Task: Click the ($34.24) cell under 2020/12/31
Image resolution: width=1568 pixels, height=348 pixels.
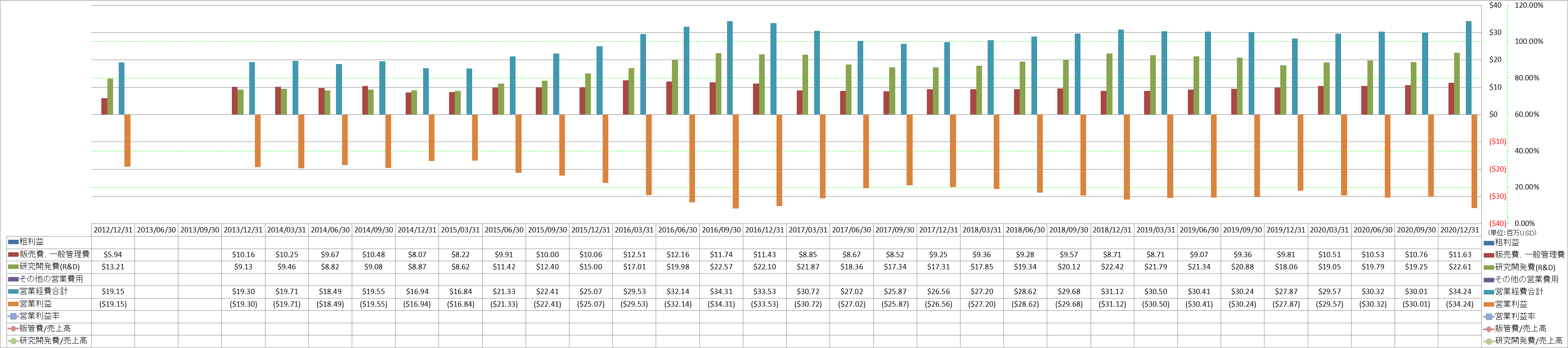Action: (x=1460, y=304)
